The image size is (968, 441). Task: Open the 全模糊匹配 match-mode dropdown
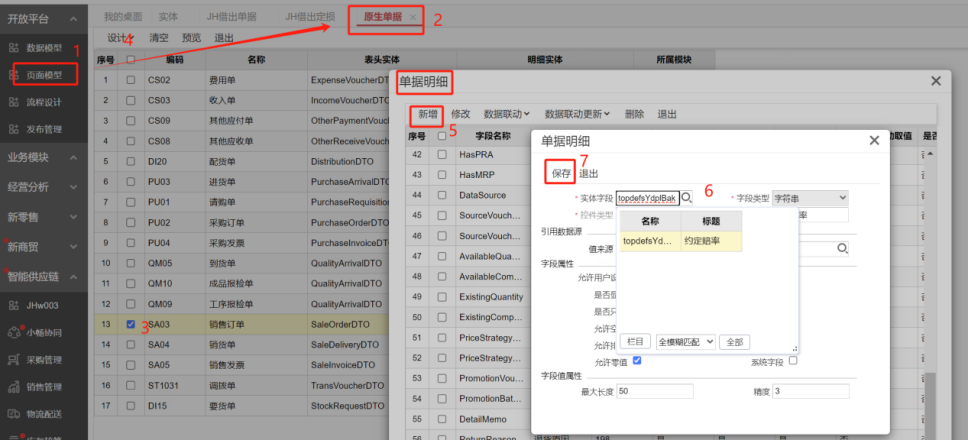pos(685,342)
